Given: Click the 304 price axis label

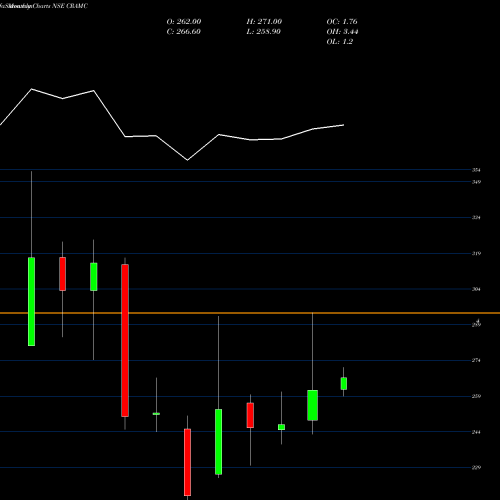Looking at the screenshot, I should [x=476, y=289].
